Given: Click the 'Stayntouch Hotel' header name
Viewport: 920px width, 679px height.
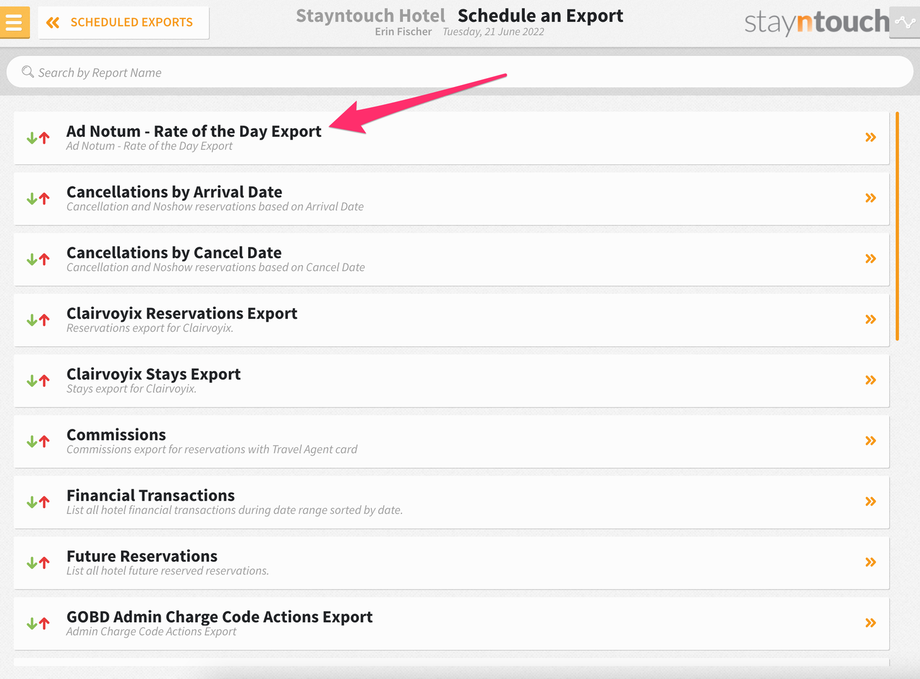Looking at the screenshot, I should pos(370,16).
